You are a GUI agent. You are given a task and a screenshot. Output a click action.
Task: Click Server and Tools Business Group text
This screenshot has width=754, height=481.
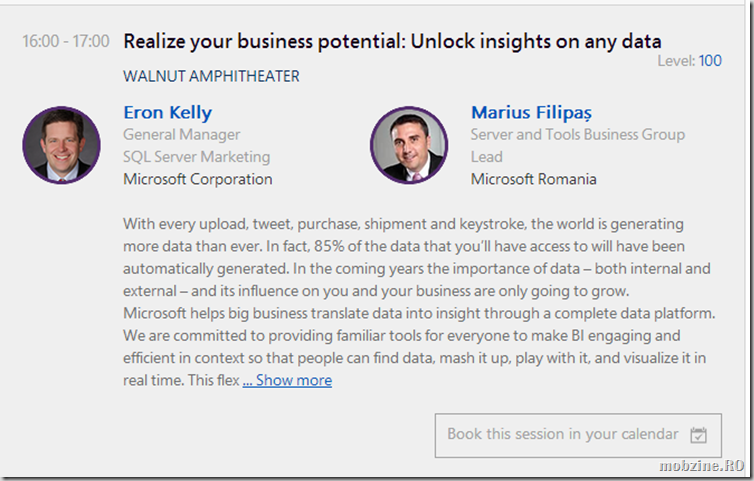click(578, 135)
